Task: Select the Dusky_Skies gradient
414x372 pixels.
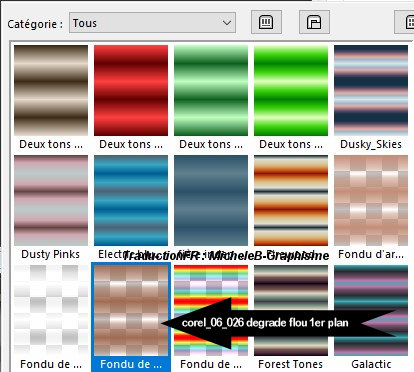Action: (x=371, y=90)
